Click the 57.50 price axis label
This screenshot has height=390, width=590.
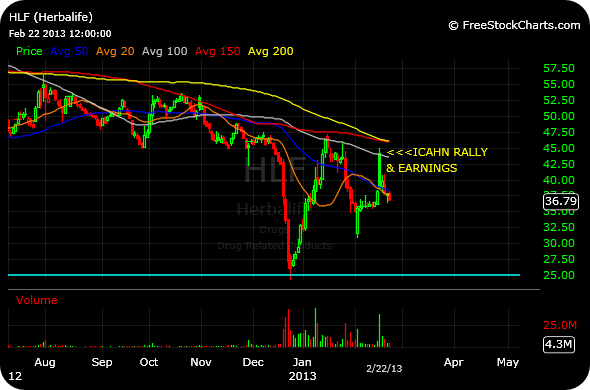(x=559, y=69)
